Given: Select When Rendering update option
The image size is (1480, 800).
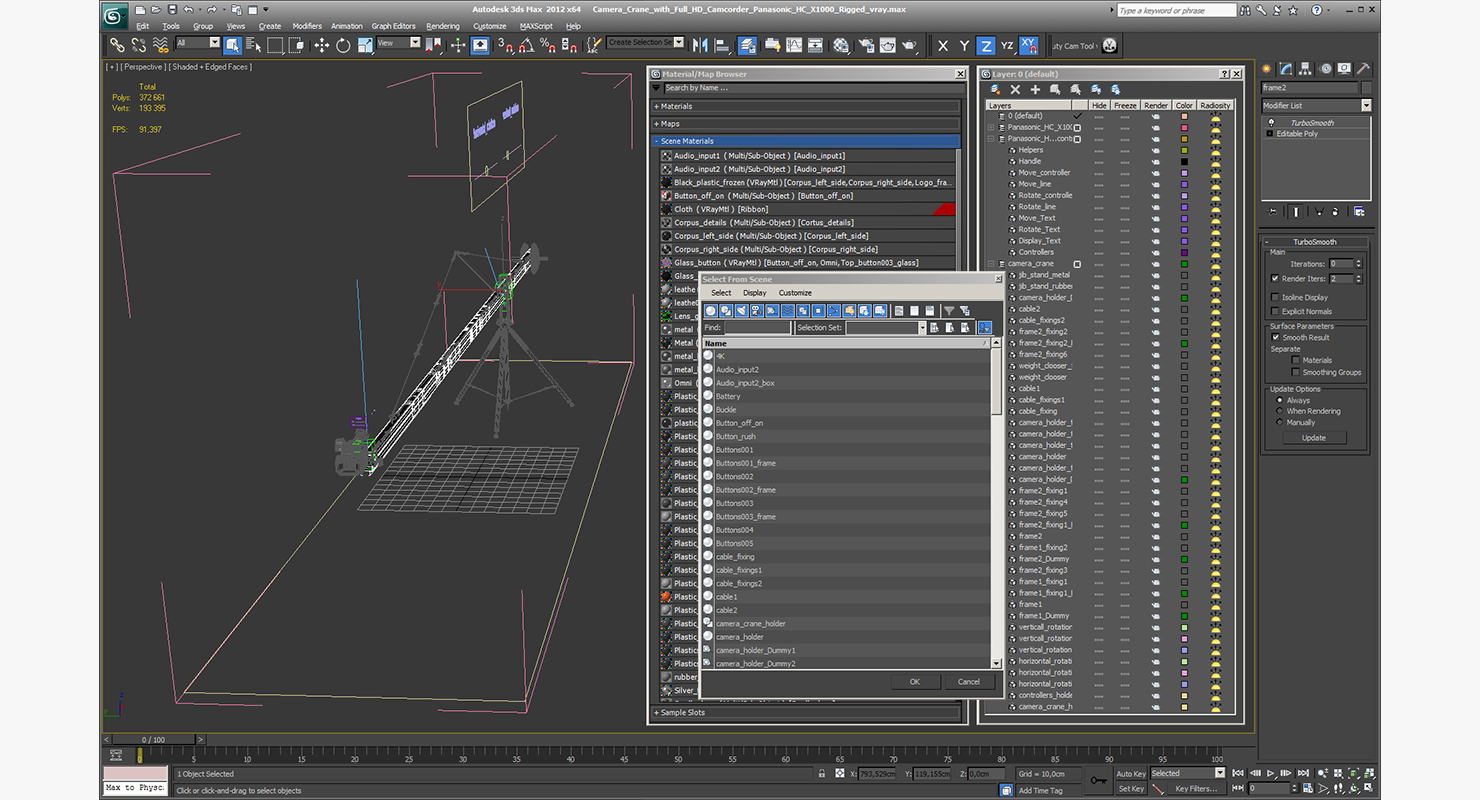Looking at the screenshot, I should click(1280, 411).
